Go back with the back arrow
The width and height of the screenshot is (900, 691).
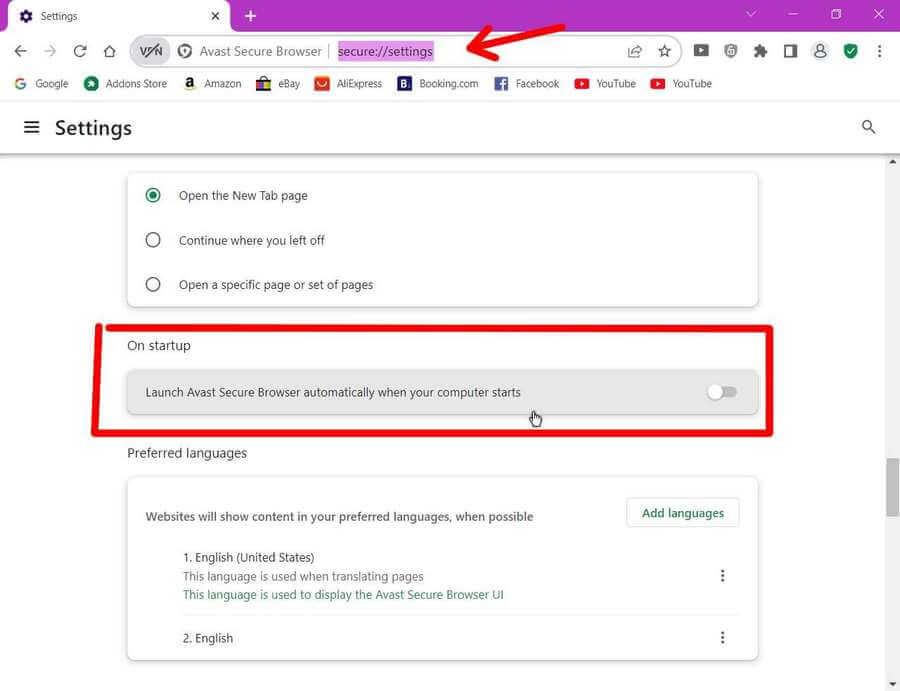tap(21, 51)
